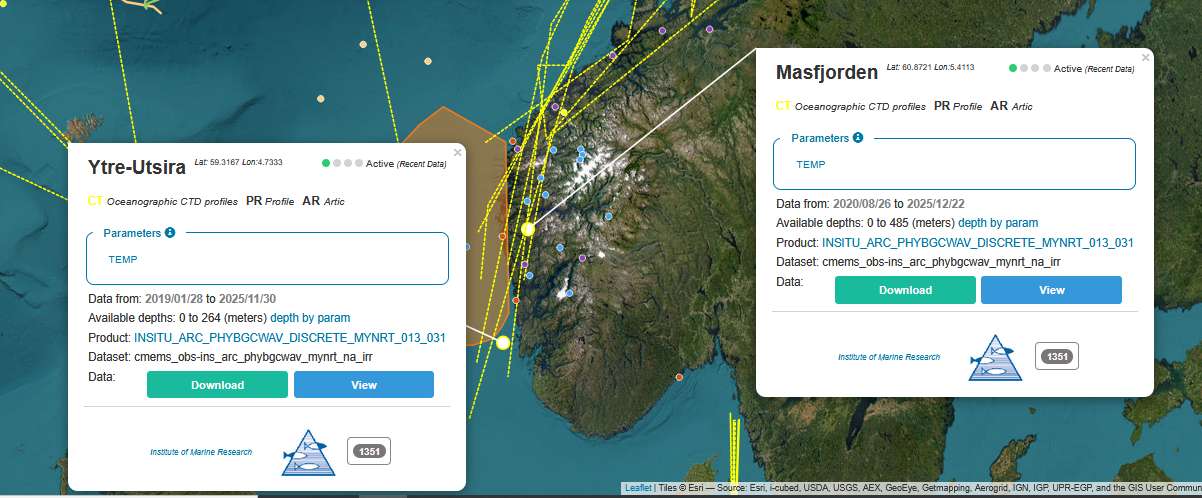The height and width of the screenshot is (498, 1202).
Task: Click the Parameters info icon in Ytre-Utsira popup
Action: tap(170, 233)
